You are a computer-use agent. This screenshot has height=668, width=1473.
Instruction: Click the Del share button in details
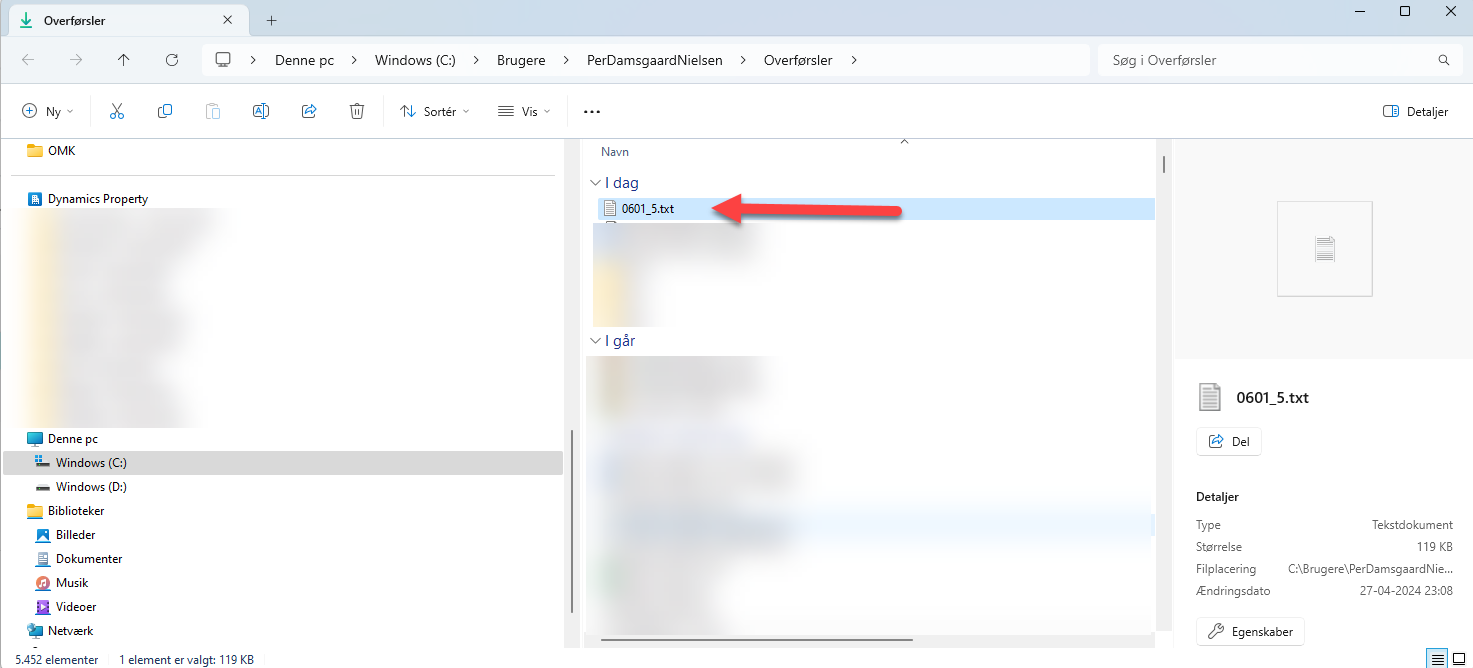coord(1229,441)
